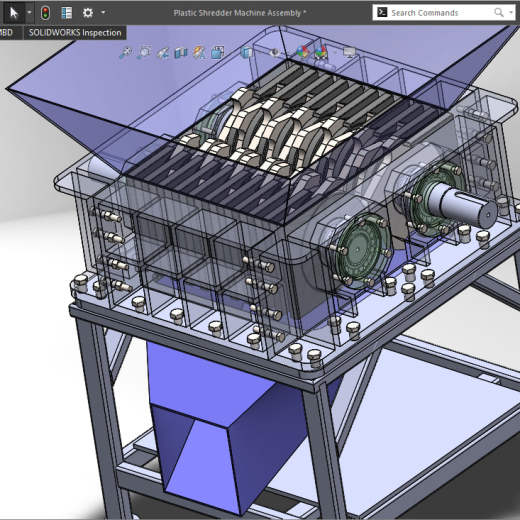This screenshot has height=520, width=520.
Task: Return to Previous View
Action: coord(163,53)
